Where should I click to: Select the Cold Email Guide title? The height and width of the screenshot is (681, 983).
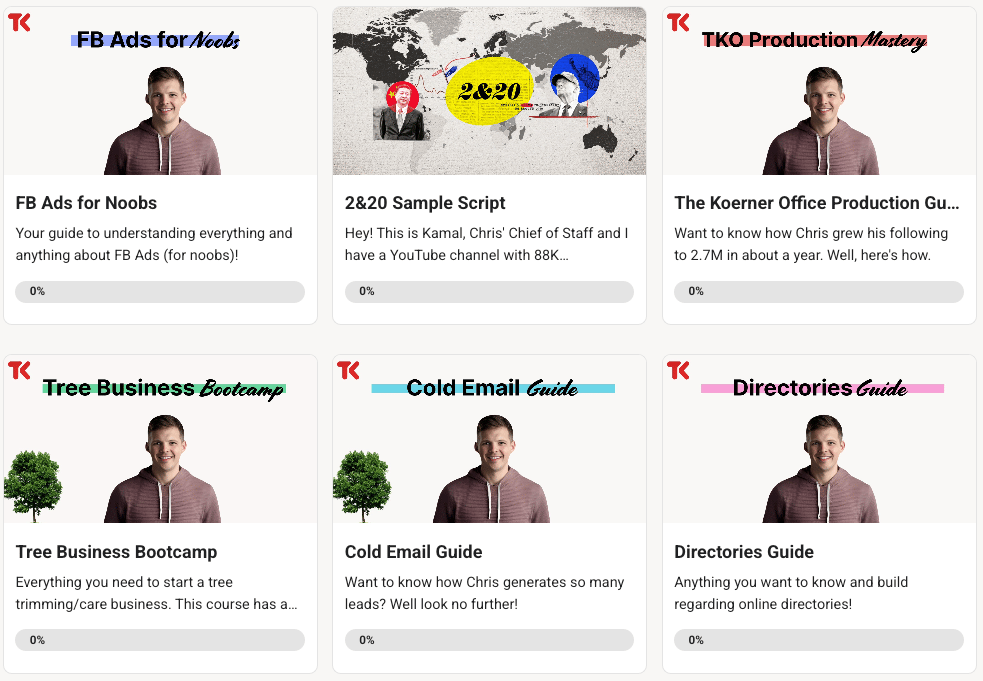click(x=414, y=552)
